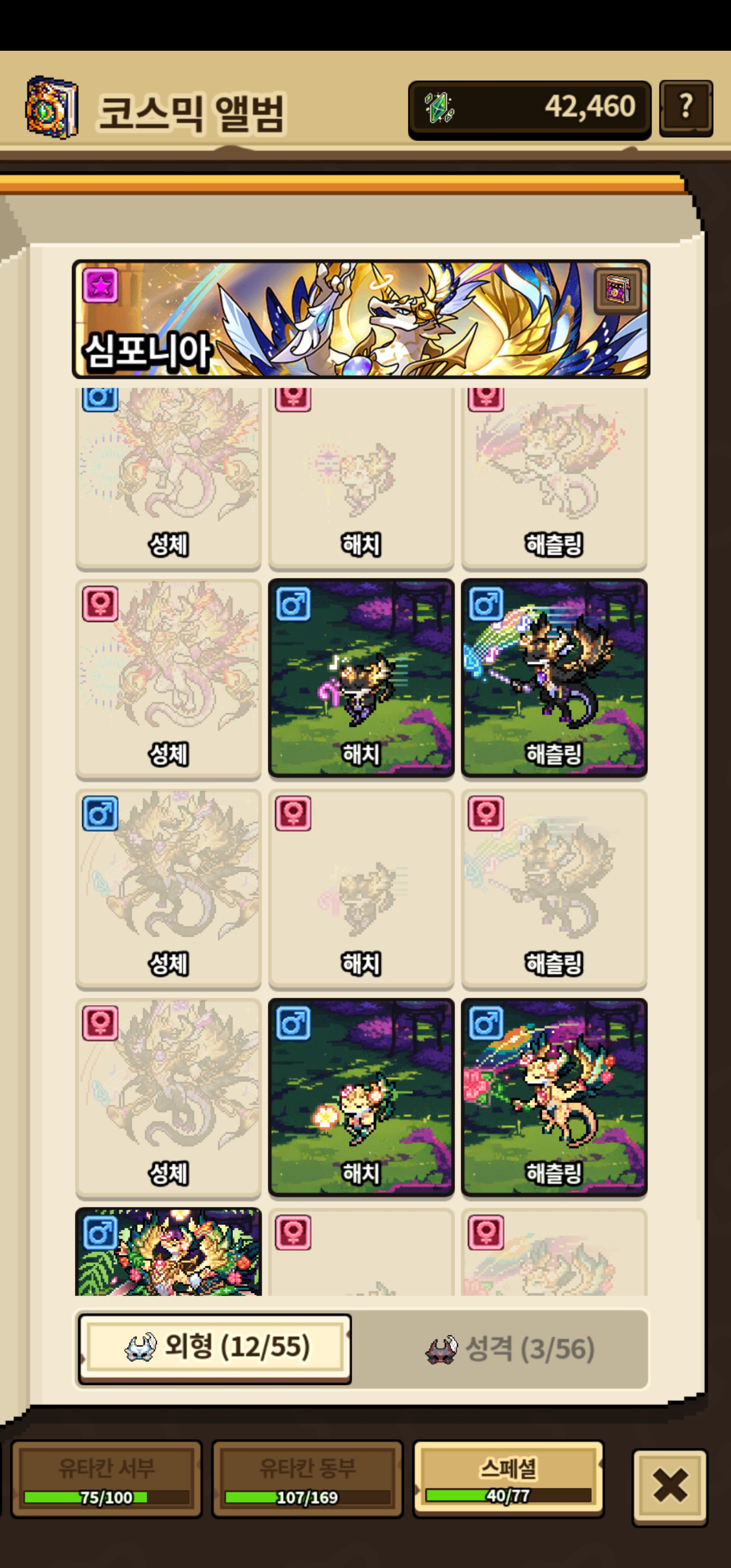Viewport: 731px width, 1568px height.
Task: Select the 스페셜 category button
Action: click(x=508, y=1478)
